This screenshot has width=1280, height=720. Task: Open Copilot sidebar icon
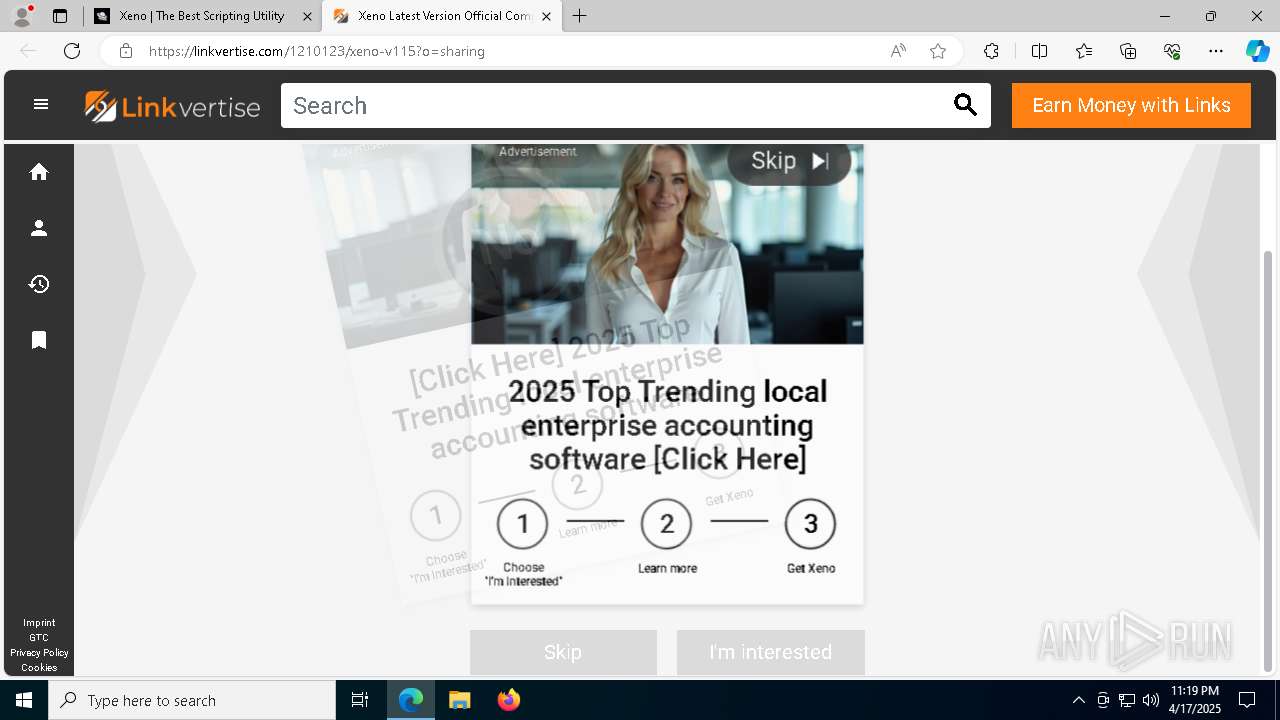point(1257,51)
